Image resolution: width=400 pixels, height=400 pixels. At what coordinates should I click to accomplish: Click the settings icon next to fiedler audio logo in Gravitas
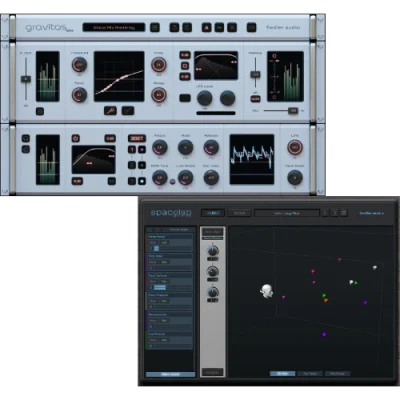pyautogui.click(x=252, y=27)
